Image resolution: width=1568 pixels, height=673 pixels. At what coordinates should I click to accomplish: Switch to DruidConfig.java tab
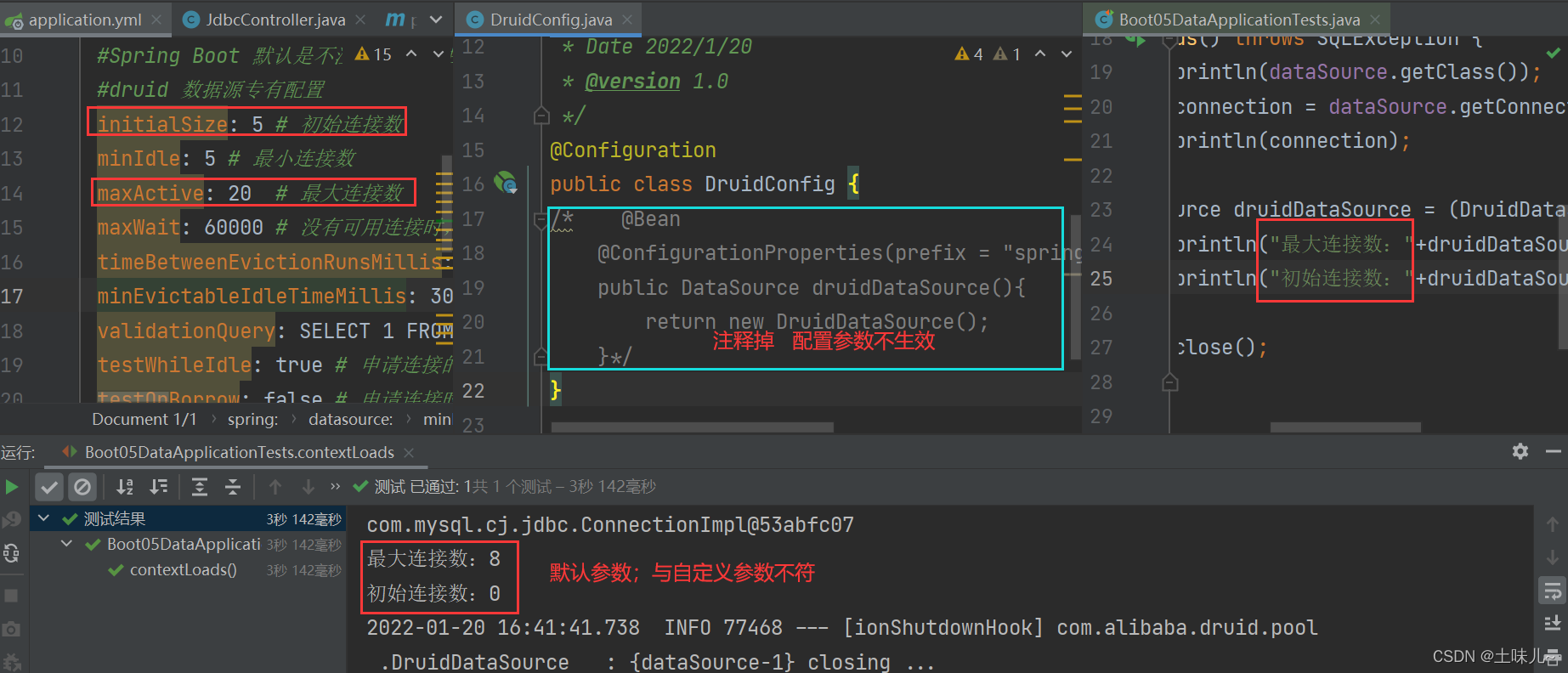[551, 19]
